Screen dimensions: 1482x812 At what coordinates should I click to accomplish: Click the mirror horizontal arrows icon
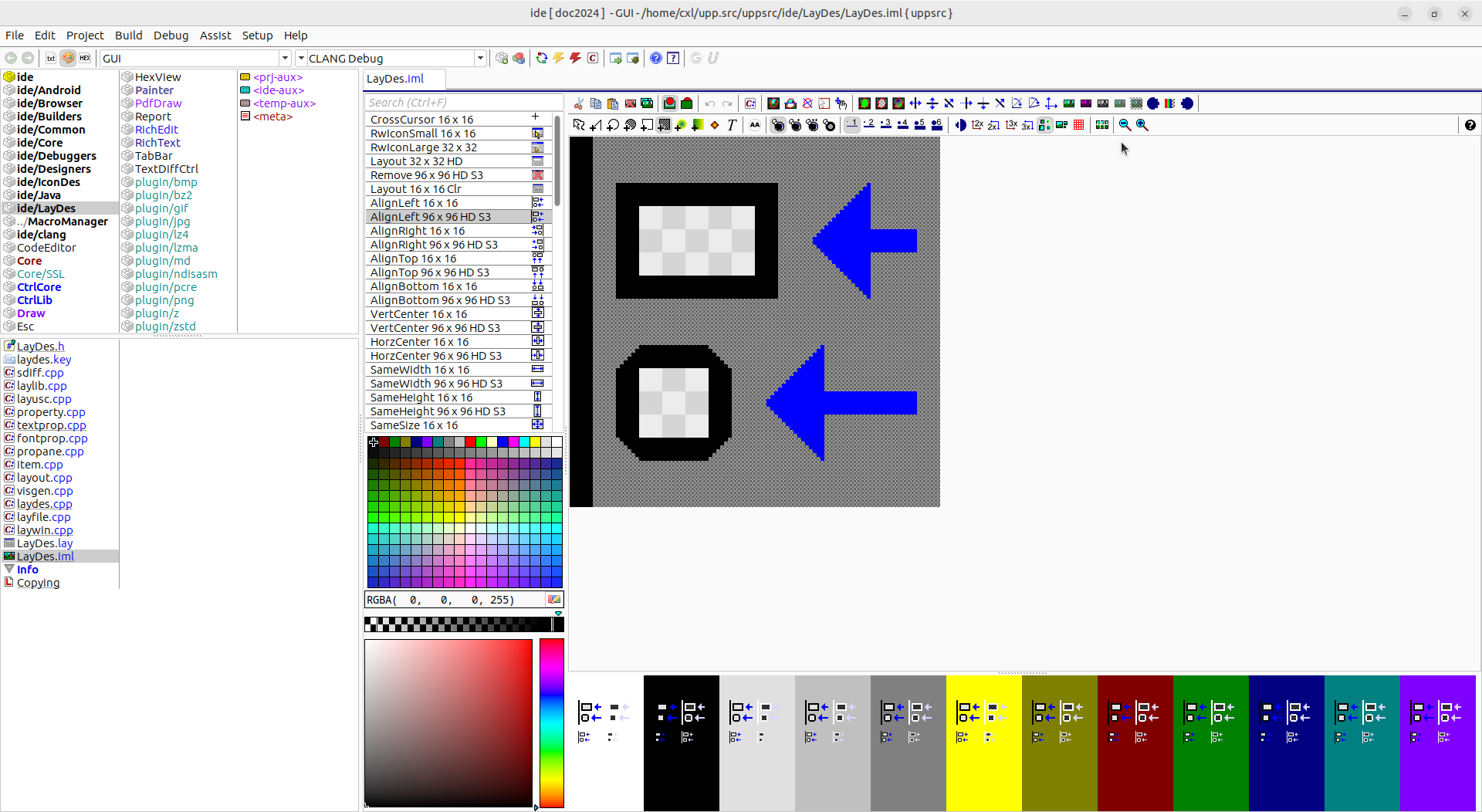pos(915,103)
